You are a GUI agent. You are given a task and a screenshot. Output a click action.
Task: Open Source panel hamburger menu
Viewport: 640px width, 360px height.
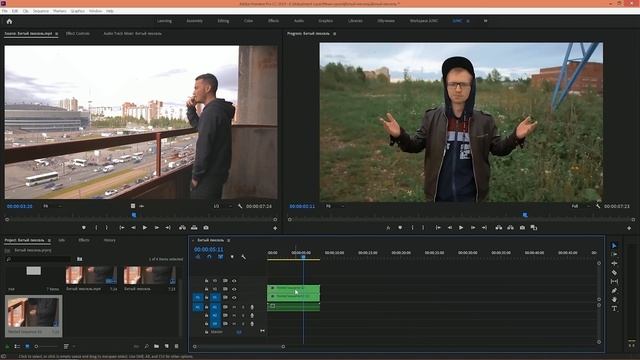coord(57,33)
